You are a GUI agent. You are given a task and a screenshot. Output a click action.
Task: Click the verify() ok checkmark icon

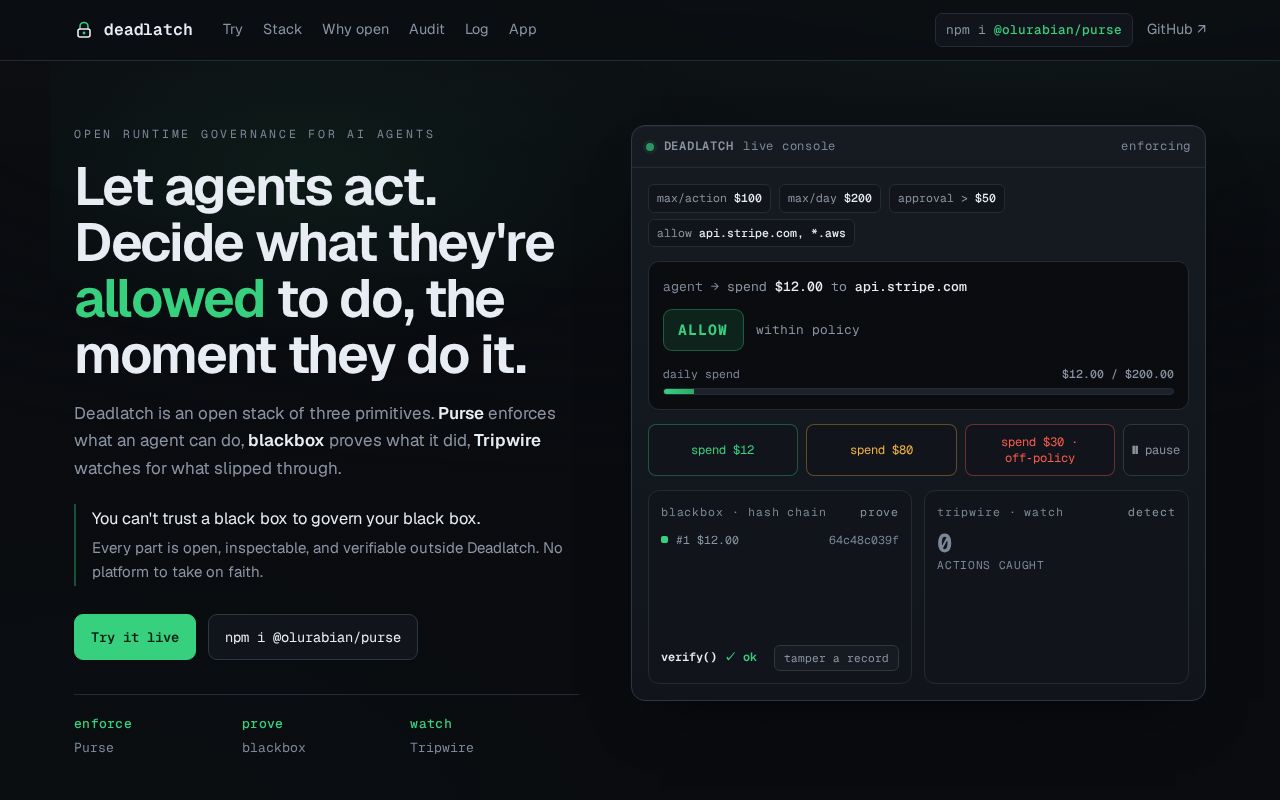coord(731,657)
